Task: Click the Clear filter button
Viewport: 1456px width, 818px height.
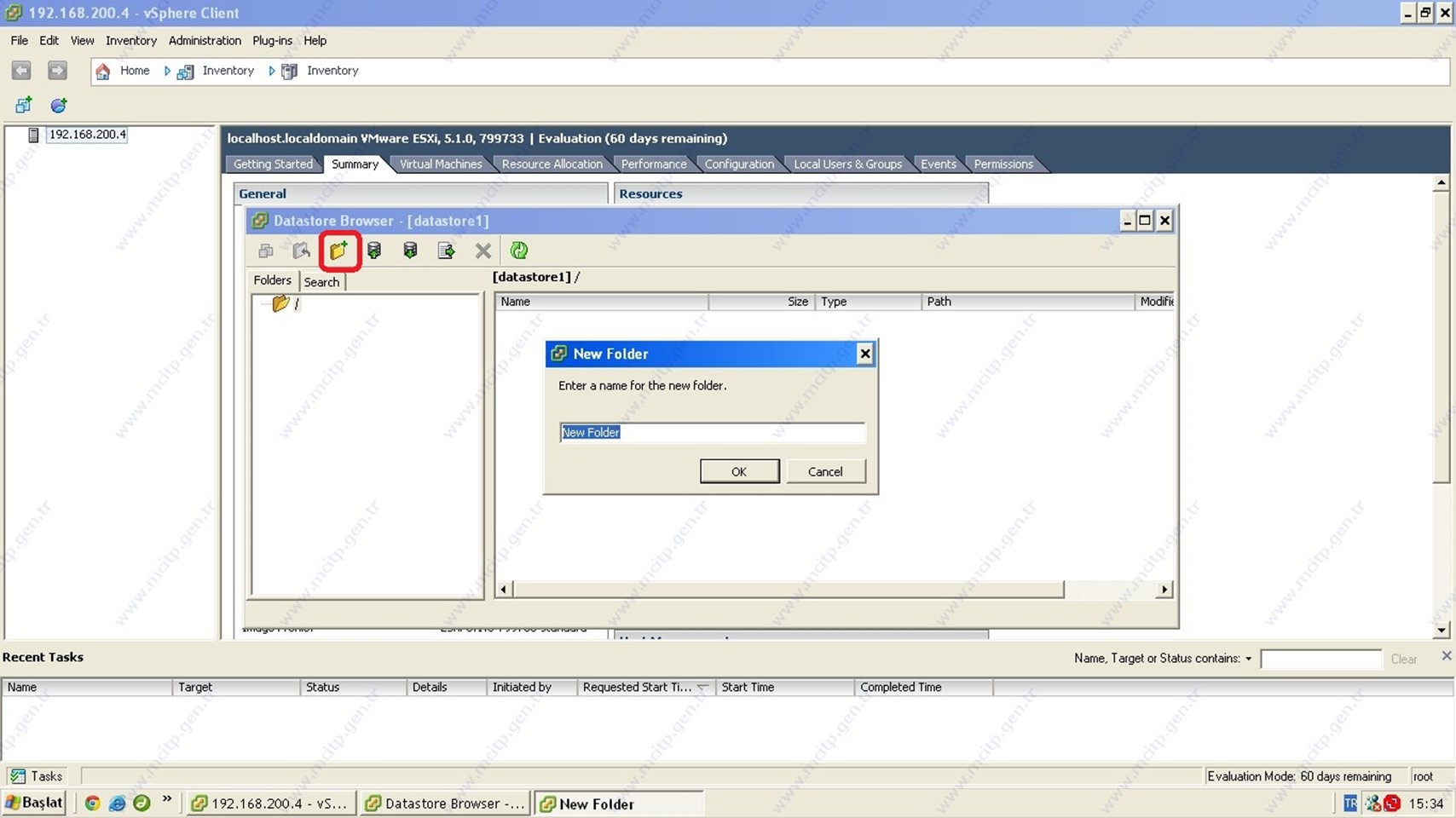Action: (x=1403, y=659)
